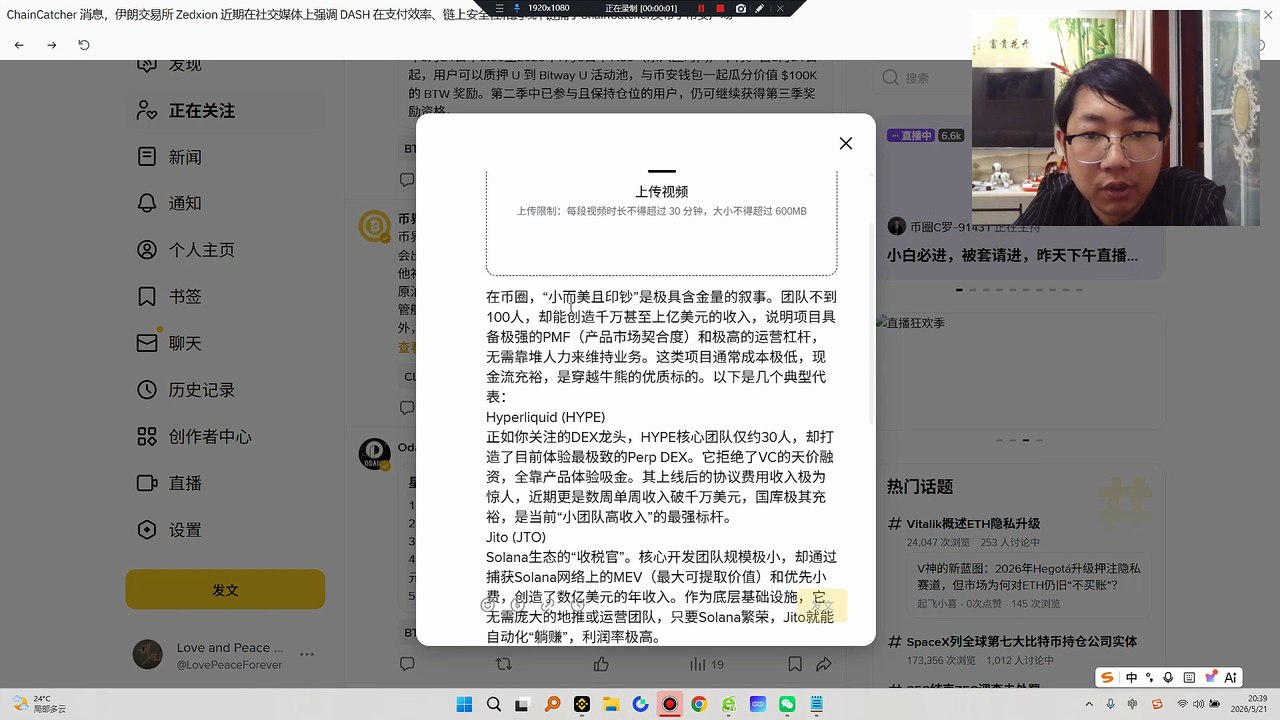Open 设置 settings in sidebar
This screenshot has height=720, width=1280.
point(225,530)
